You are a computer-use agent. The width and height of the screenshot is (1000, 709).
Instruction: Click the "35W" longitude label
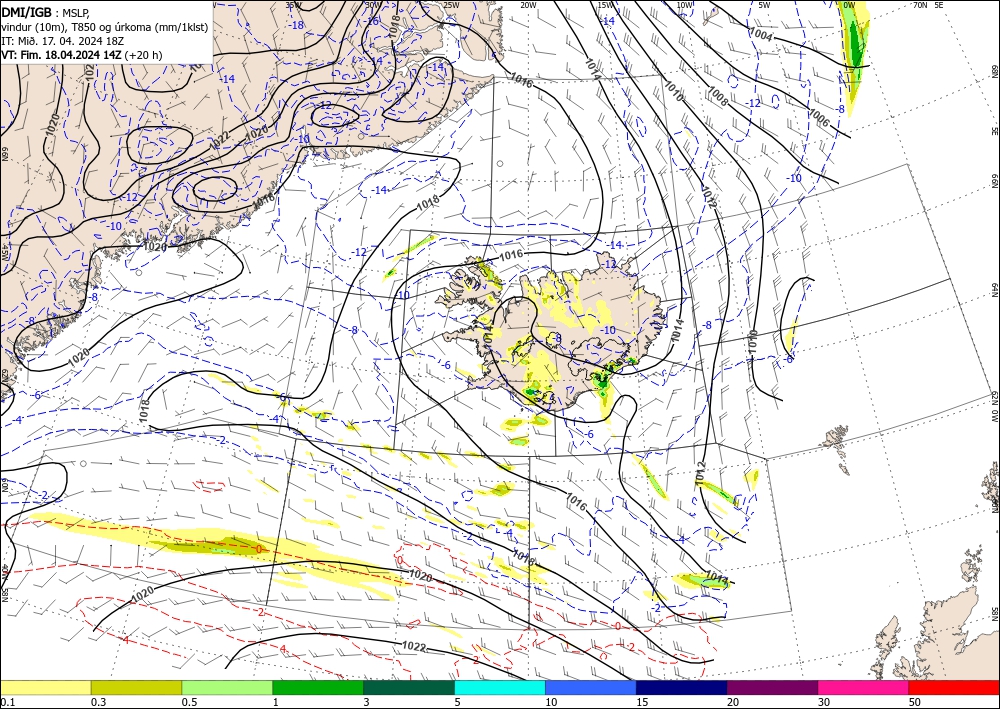[293, 5]
